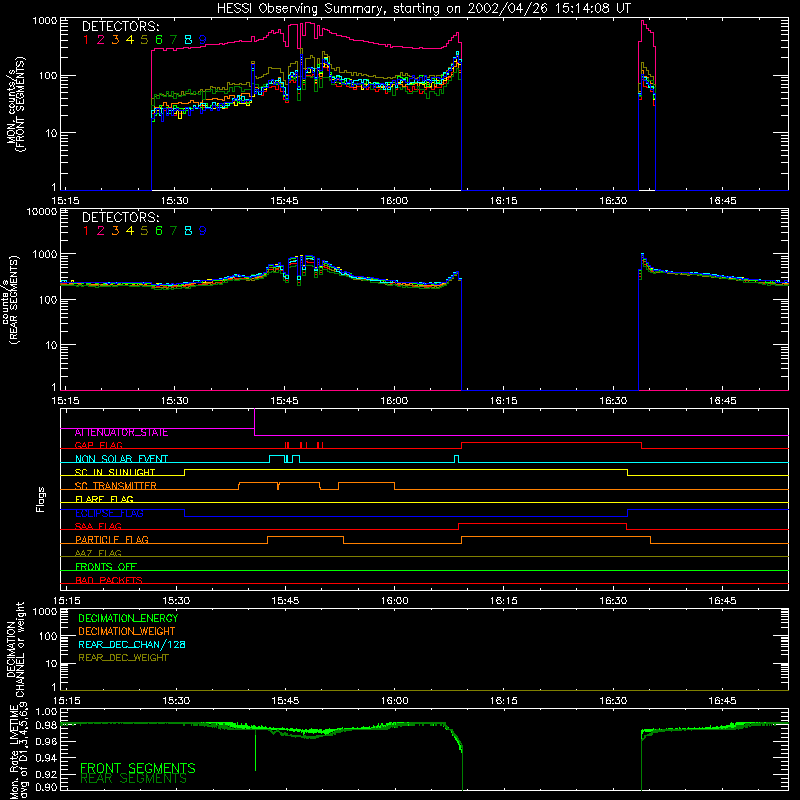
Task: Click the SC_TRANSMITTER flag label
Action: pos(116,486)
